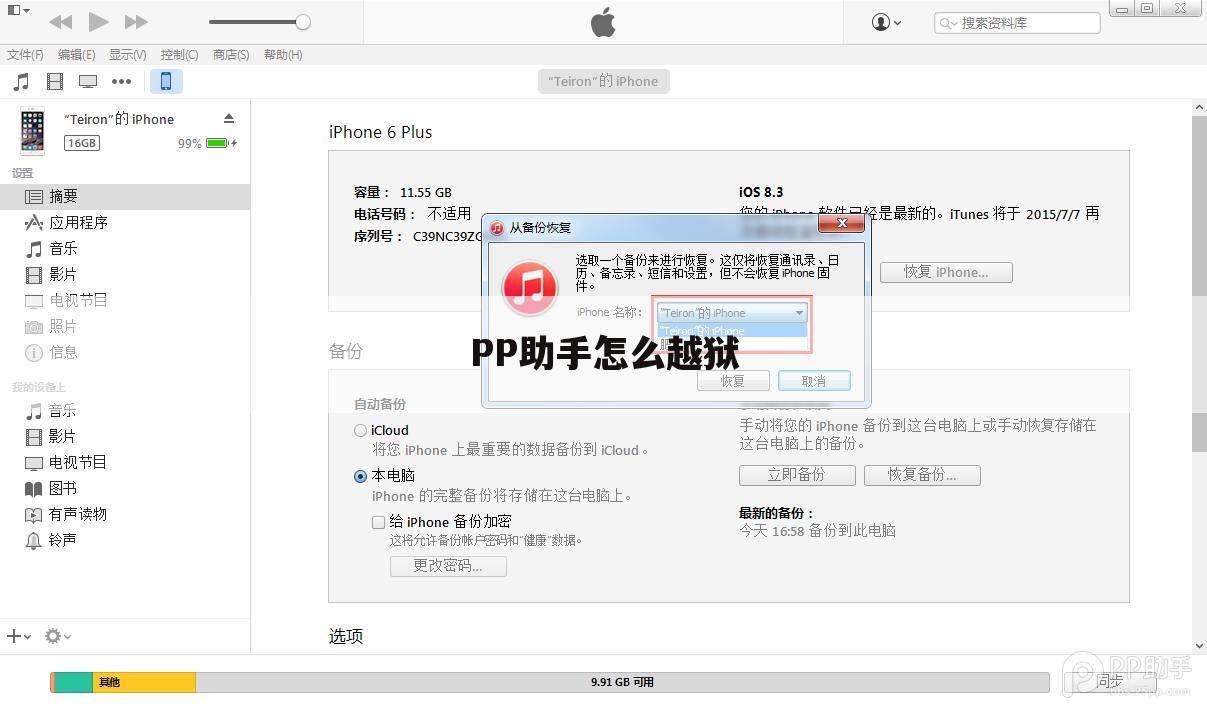This screenshot has height=710, width=1207.
Task: Click the 恢复备份... button
Action: click(922, 475)
